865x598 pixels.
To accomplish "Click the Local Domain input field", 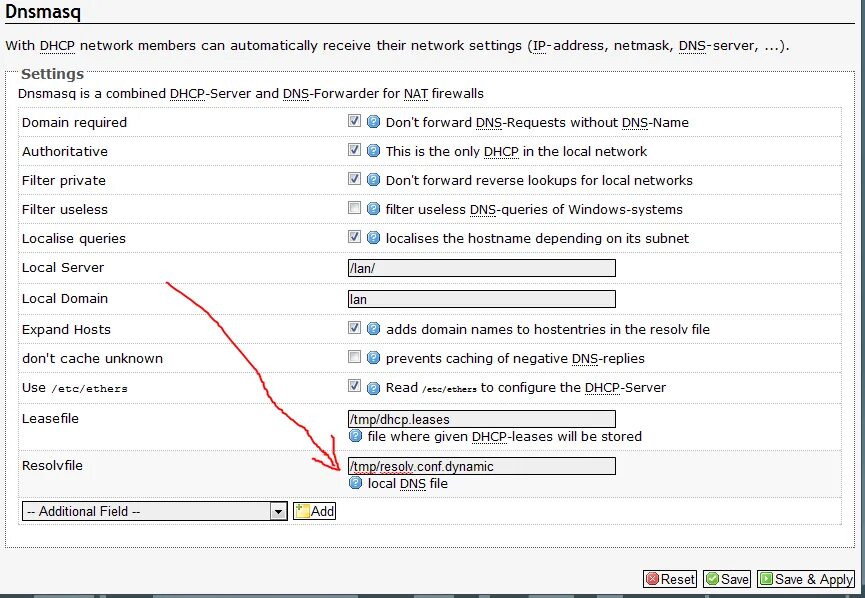I will (x=482, y=299).
